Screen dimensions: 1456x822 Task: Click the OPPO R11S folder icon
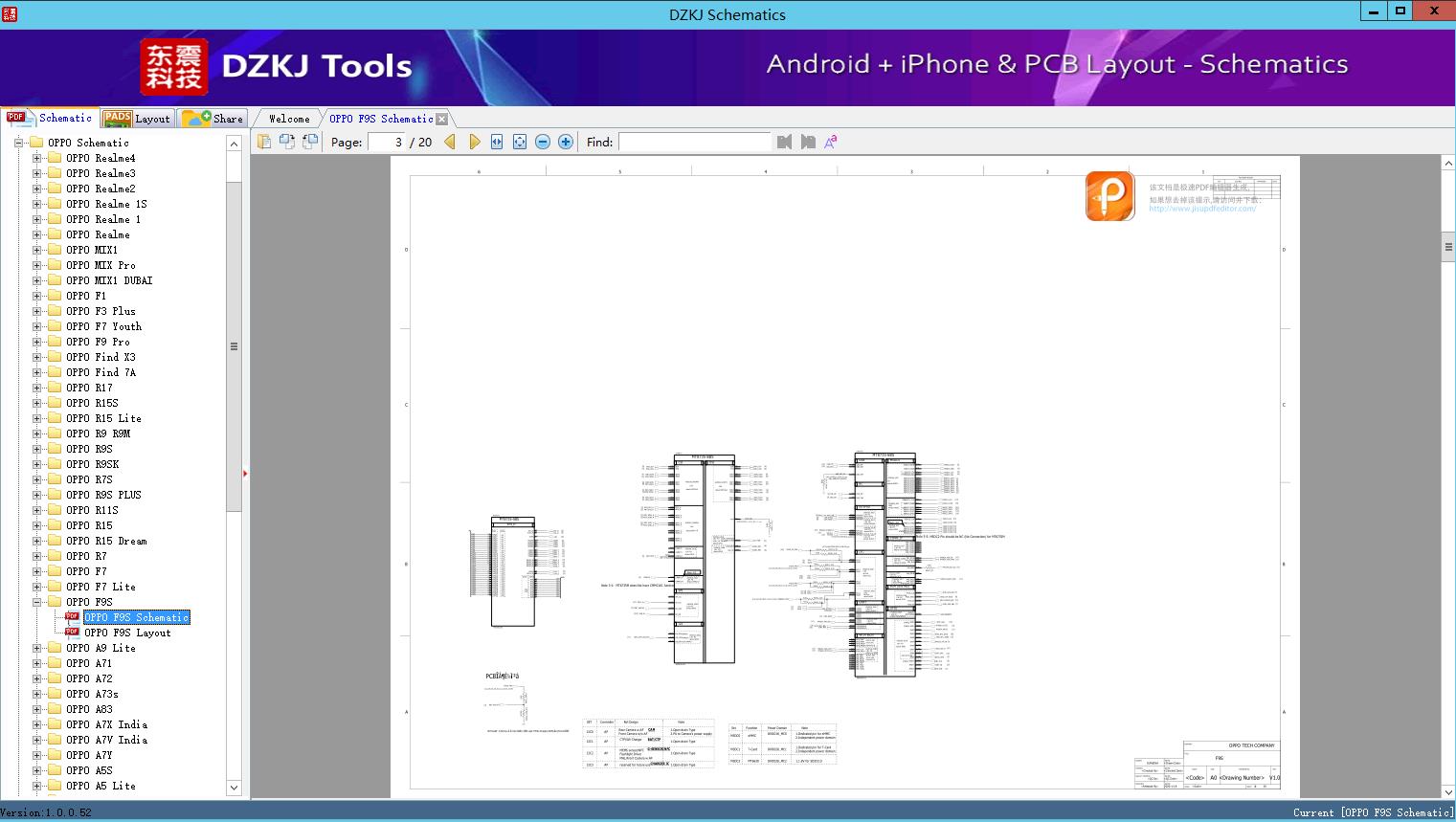55,510
